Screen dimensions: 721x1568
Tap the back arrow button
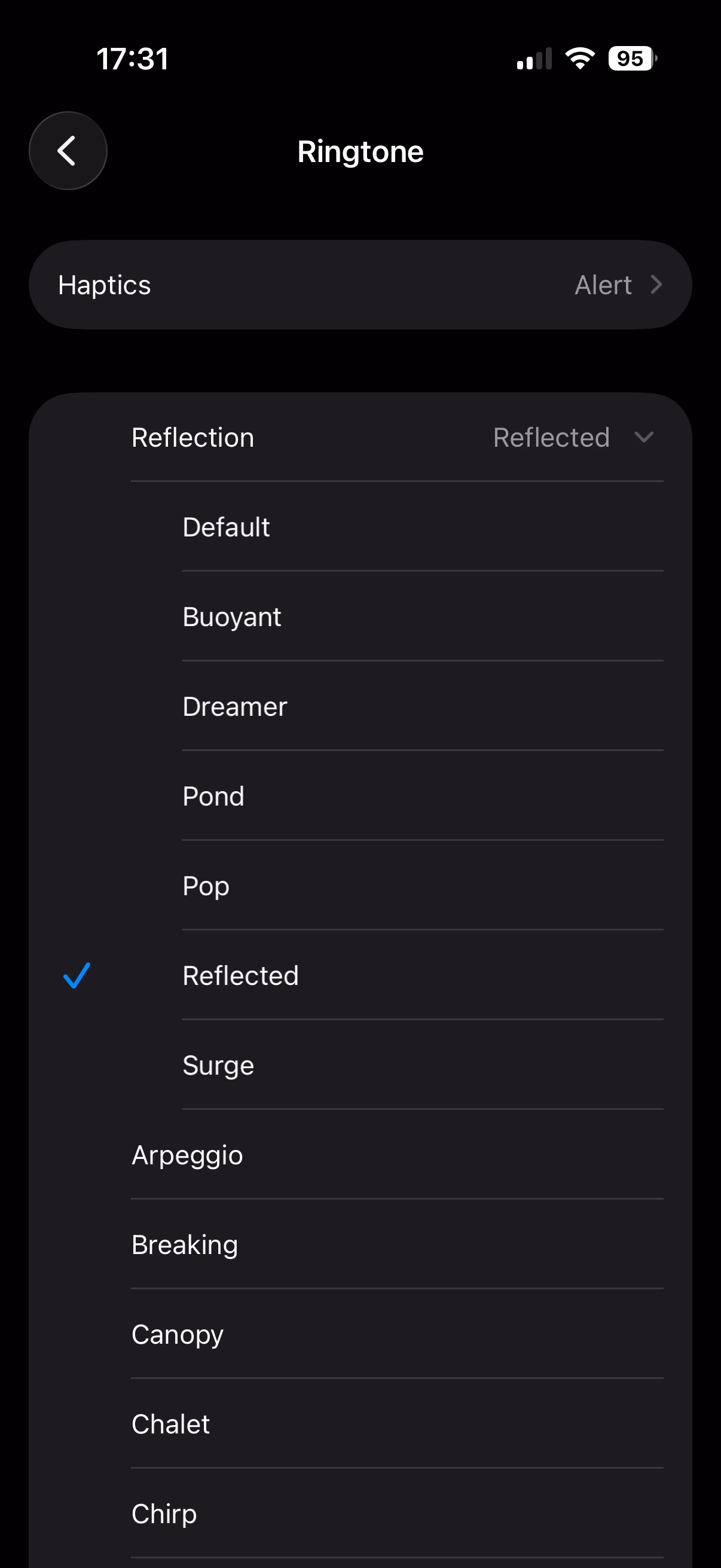coord(68,151)
